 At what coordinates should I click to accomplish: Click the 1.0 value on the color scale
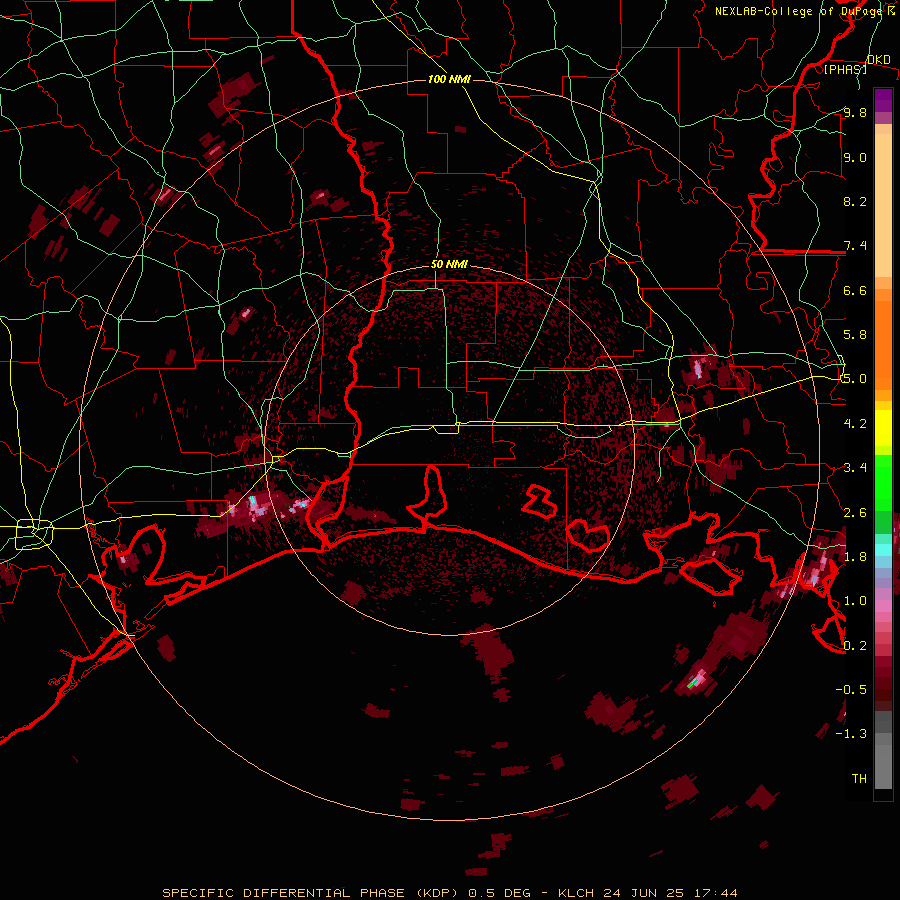[855, 601]
